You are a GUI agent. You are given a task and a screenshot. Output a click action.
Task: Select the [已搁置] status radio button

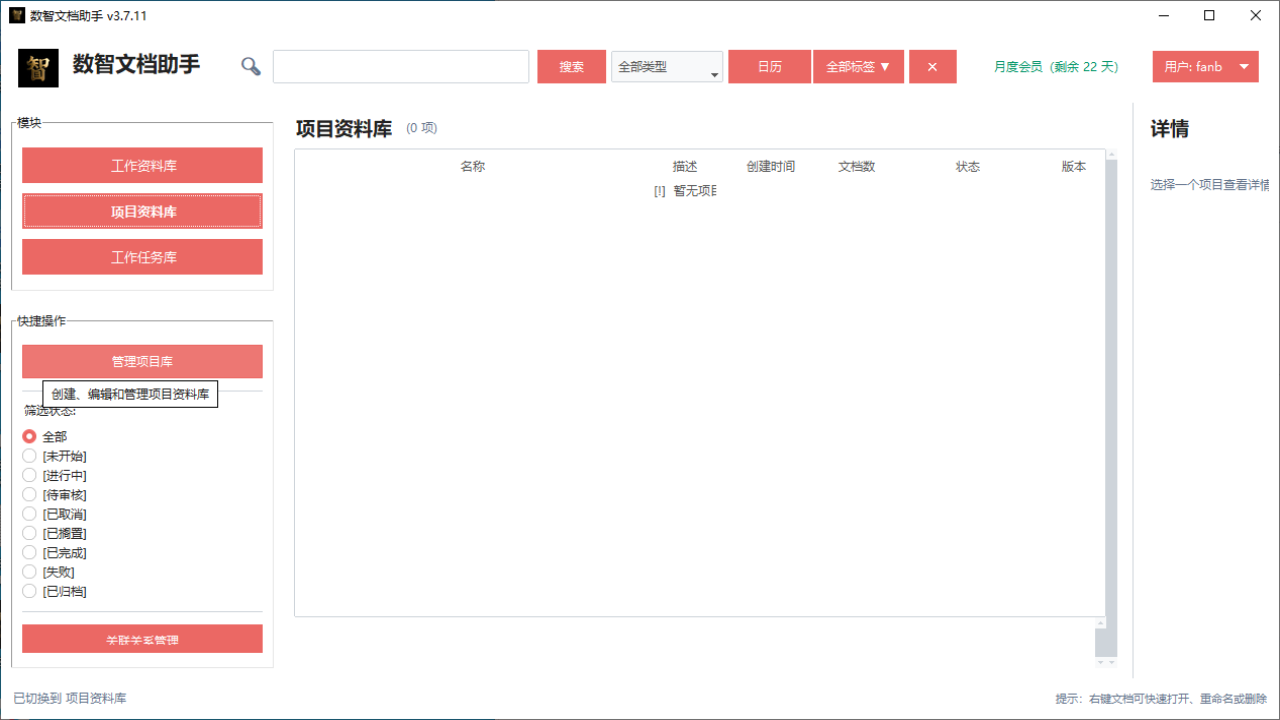pyautogui.click(x=29, y=533)
